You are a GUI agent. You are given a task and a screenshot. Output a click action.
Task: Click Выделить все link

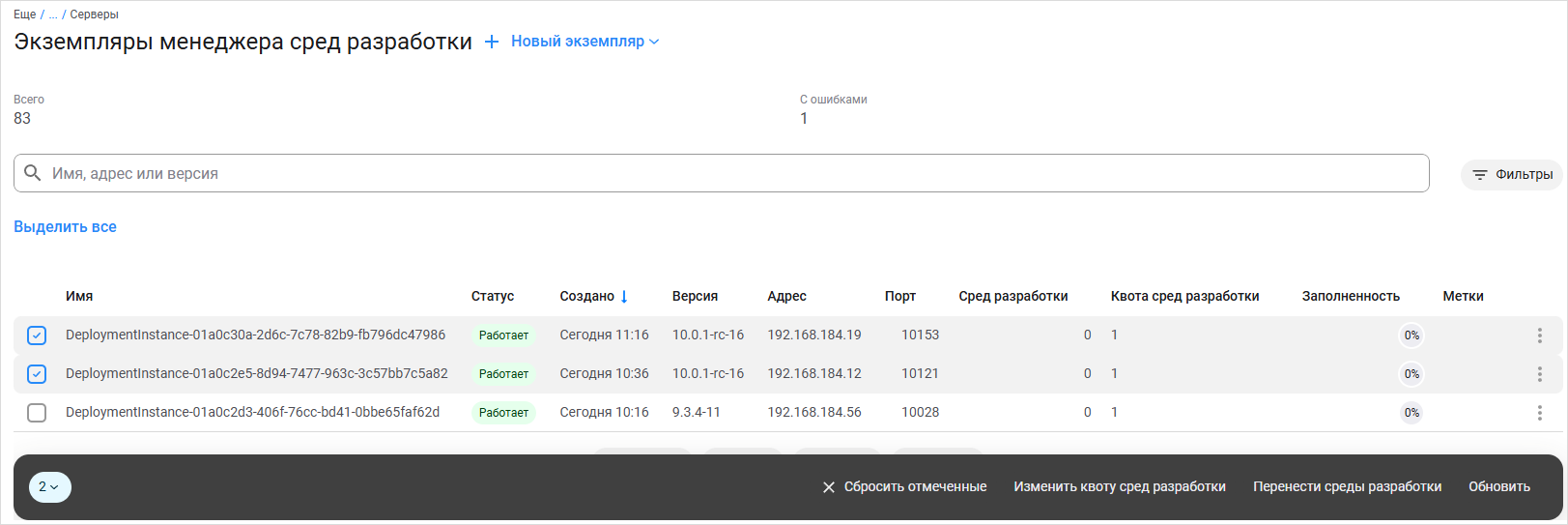(x=65, y=226)
